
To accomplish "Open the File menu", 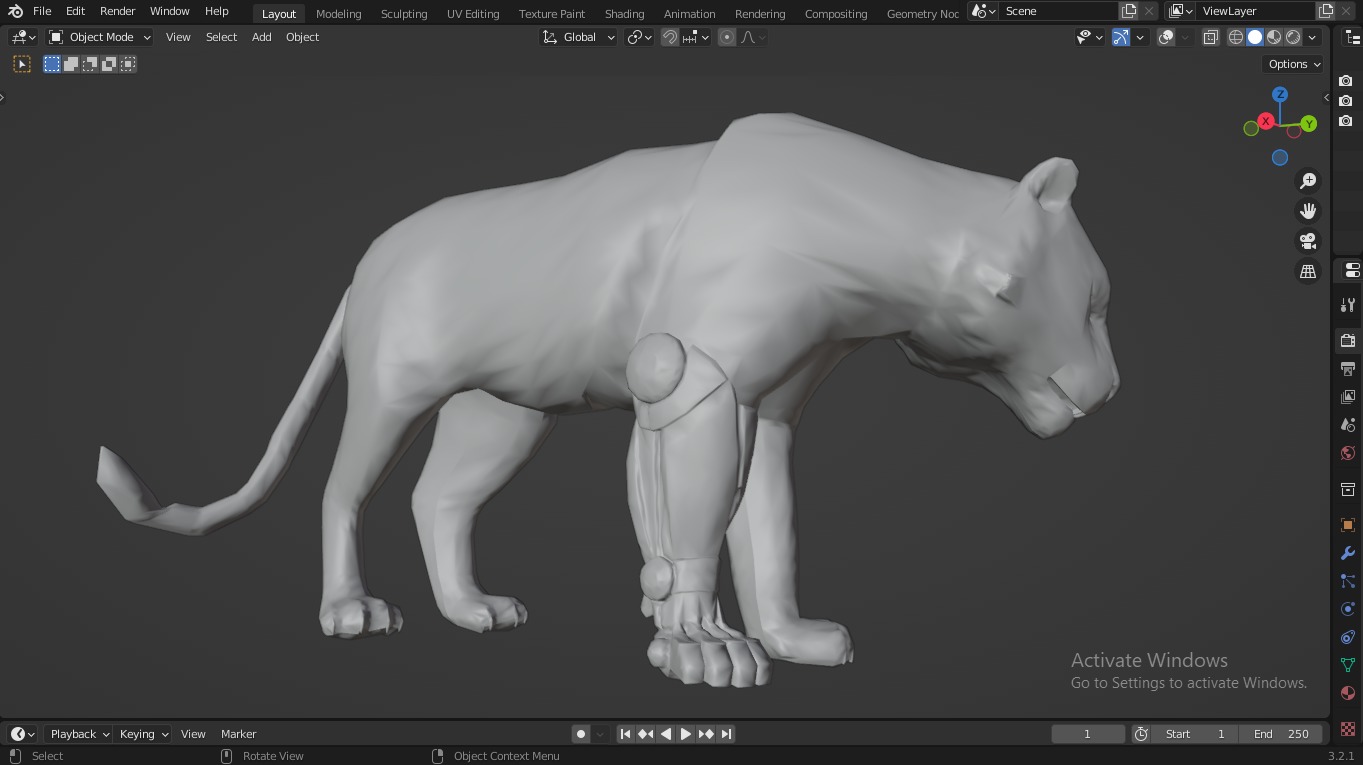I will 42,11.
